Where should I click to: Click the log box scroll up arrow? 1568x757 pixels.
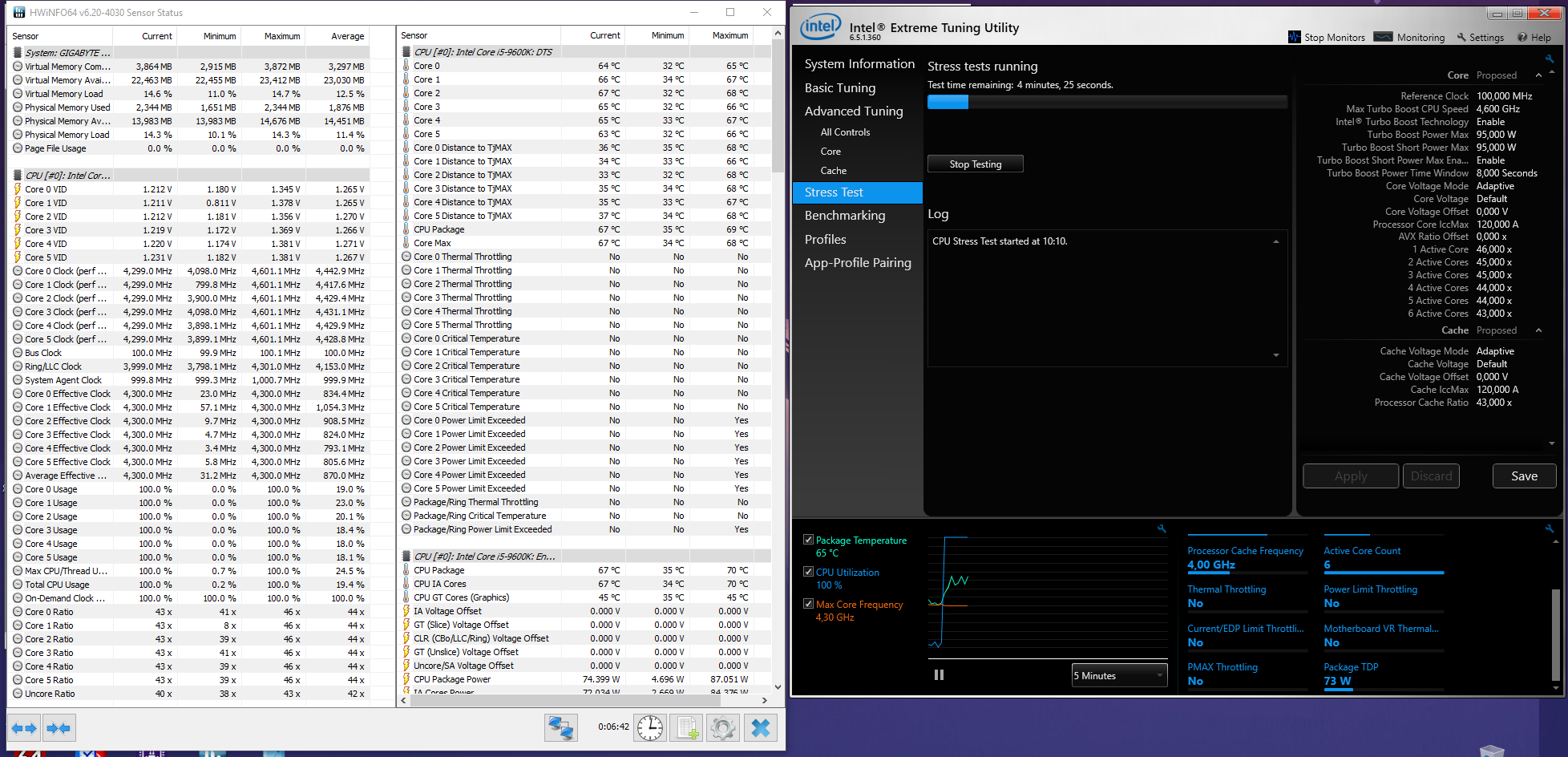point(1276,241)
